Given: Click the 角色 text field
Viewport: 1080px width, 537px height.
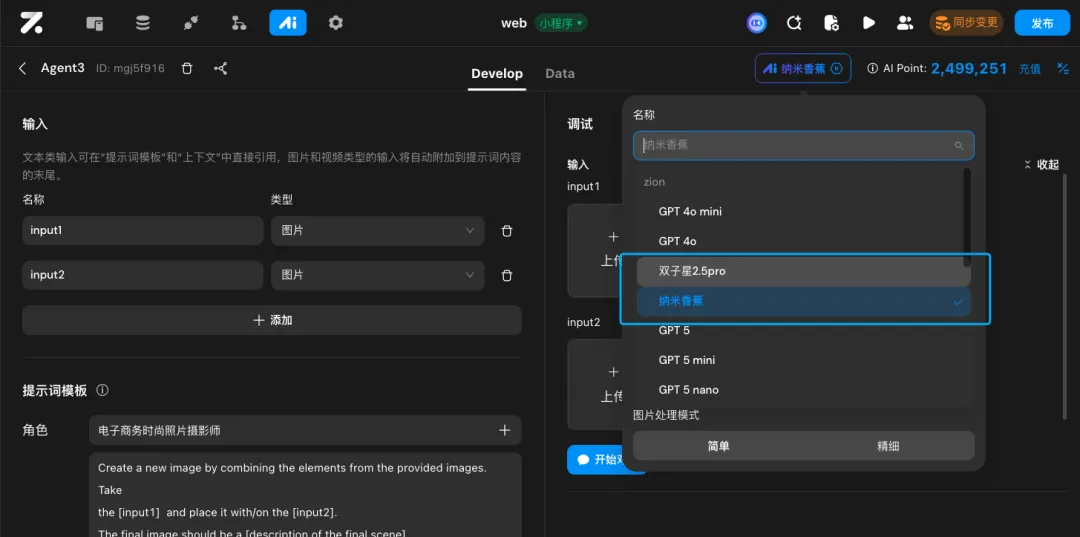Looking at the screenshot, I should (305, 430).
